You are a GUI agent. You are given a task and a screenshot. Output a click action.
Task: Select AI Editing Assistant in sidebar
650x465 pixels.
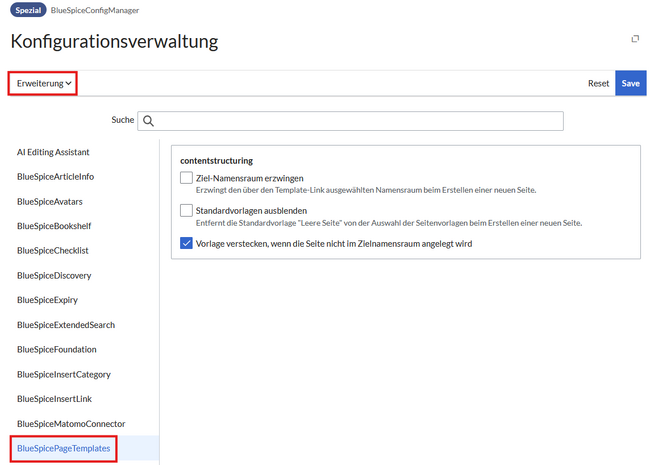pyautogui.click(x=67, y=152)
